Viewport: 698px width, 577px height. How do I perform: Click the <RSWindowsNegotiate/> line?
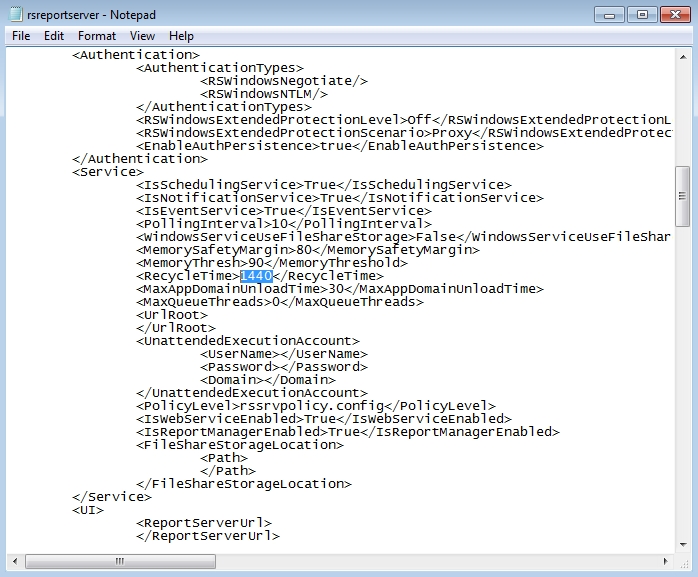[x=284, y=81]
